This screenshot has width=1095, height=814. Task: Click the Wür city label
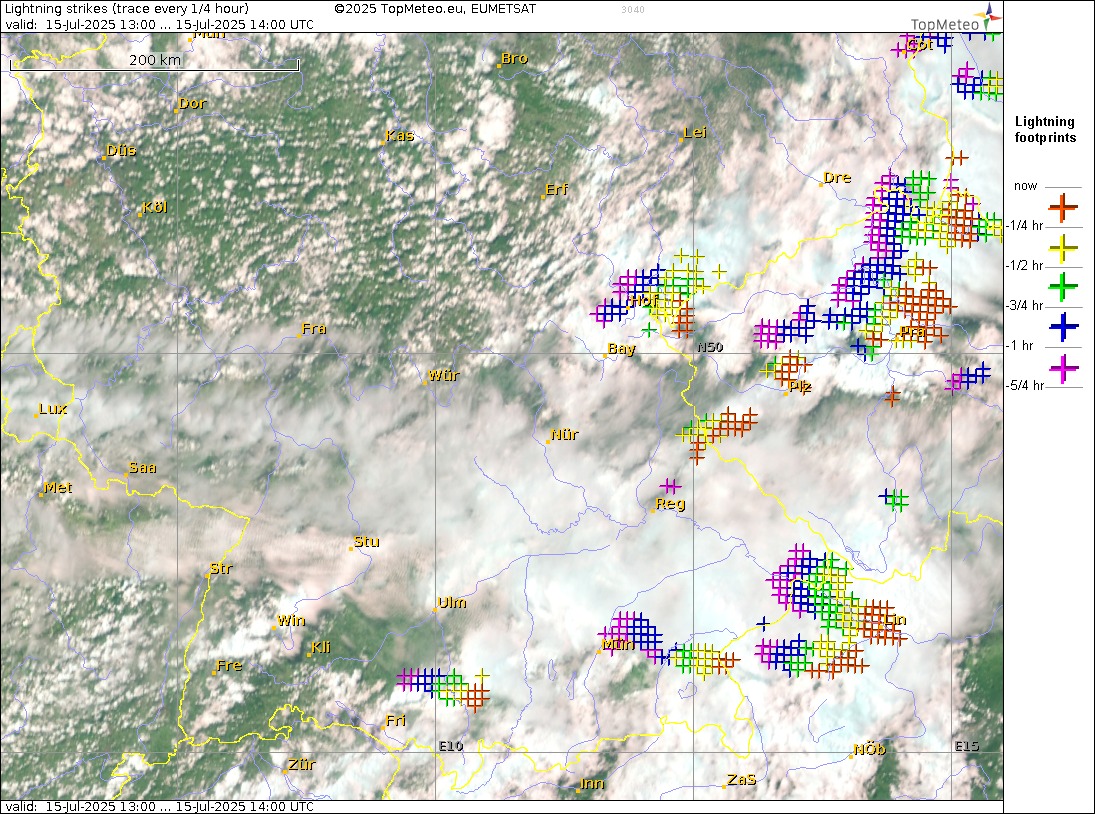(x=443, y=375)
